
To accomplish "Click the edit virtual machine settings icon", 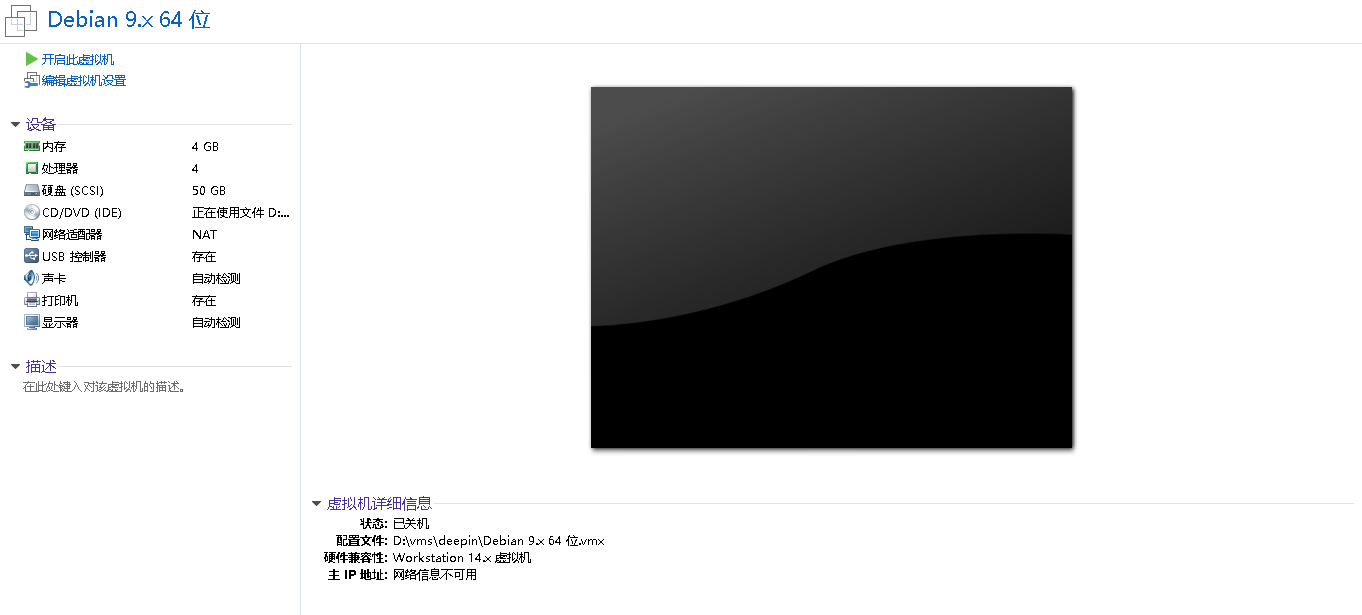I will point(32,80).
